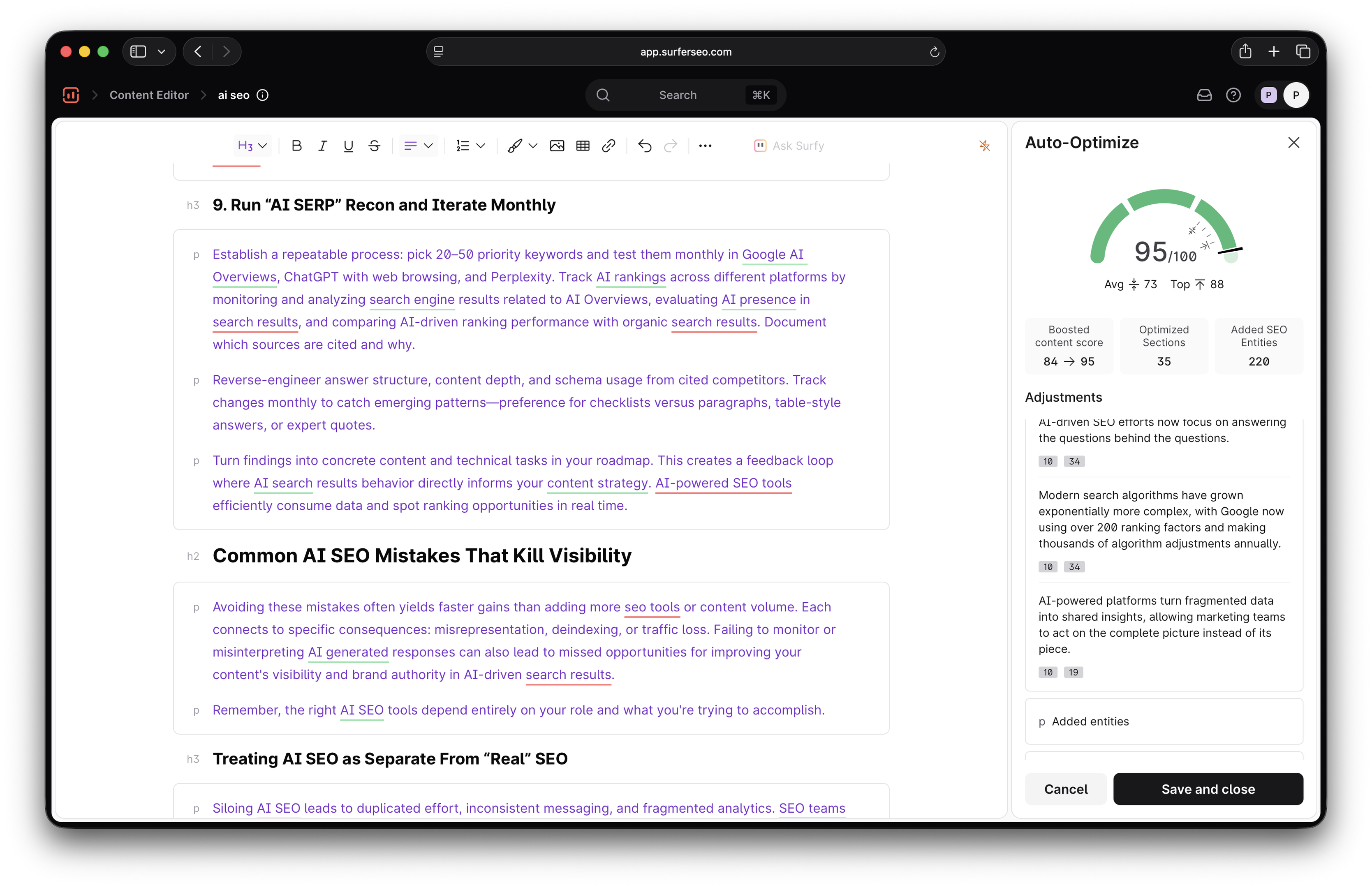
Task: Click Save and close
Action: [1208, 789]
